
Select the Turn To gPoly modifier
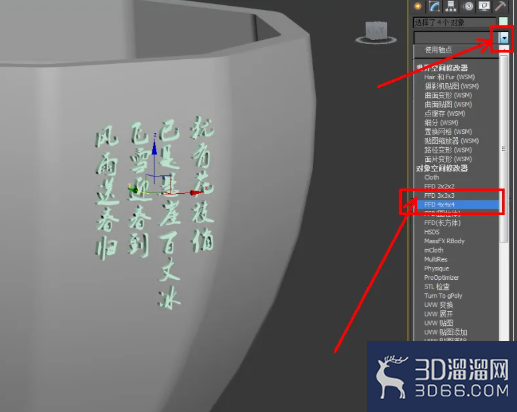(443, 296)
